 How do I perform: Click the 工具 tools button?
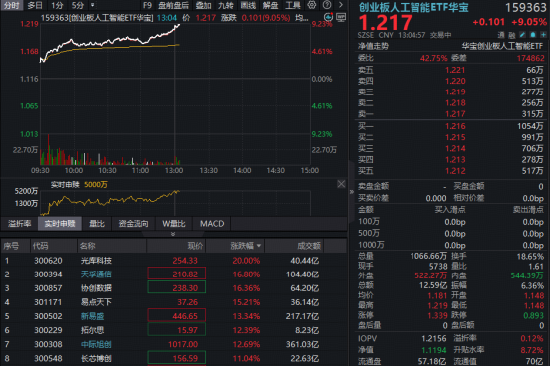coord(293,5)
